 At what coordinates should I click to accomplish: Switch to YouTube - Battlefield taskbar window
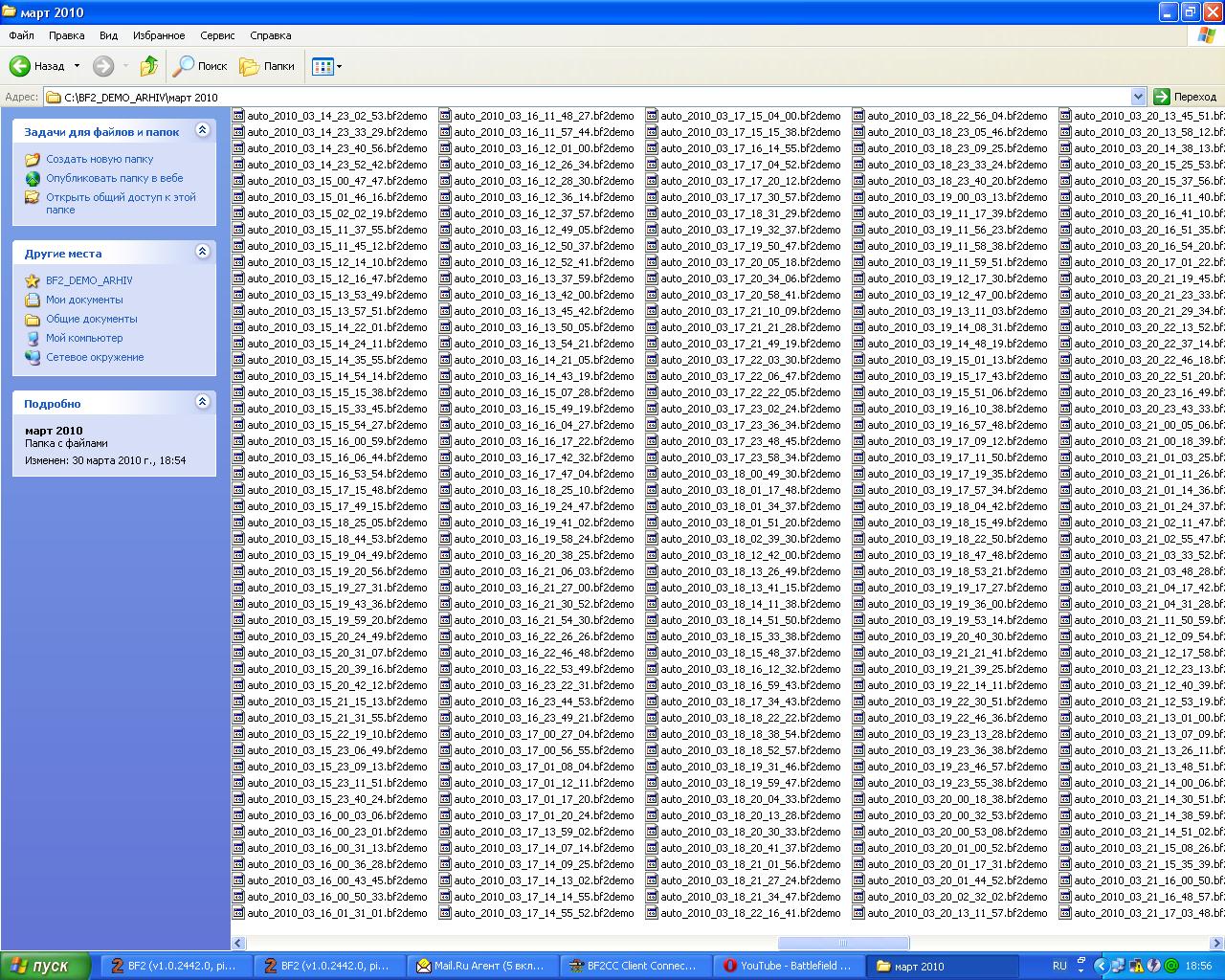click(790, 967)
